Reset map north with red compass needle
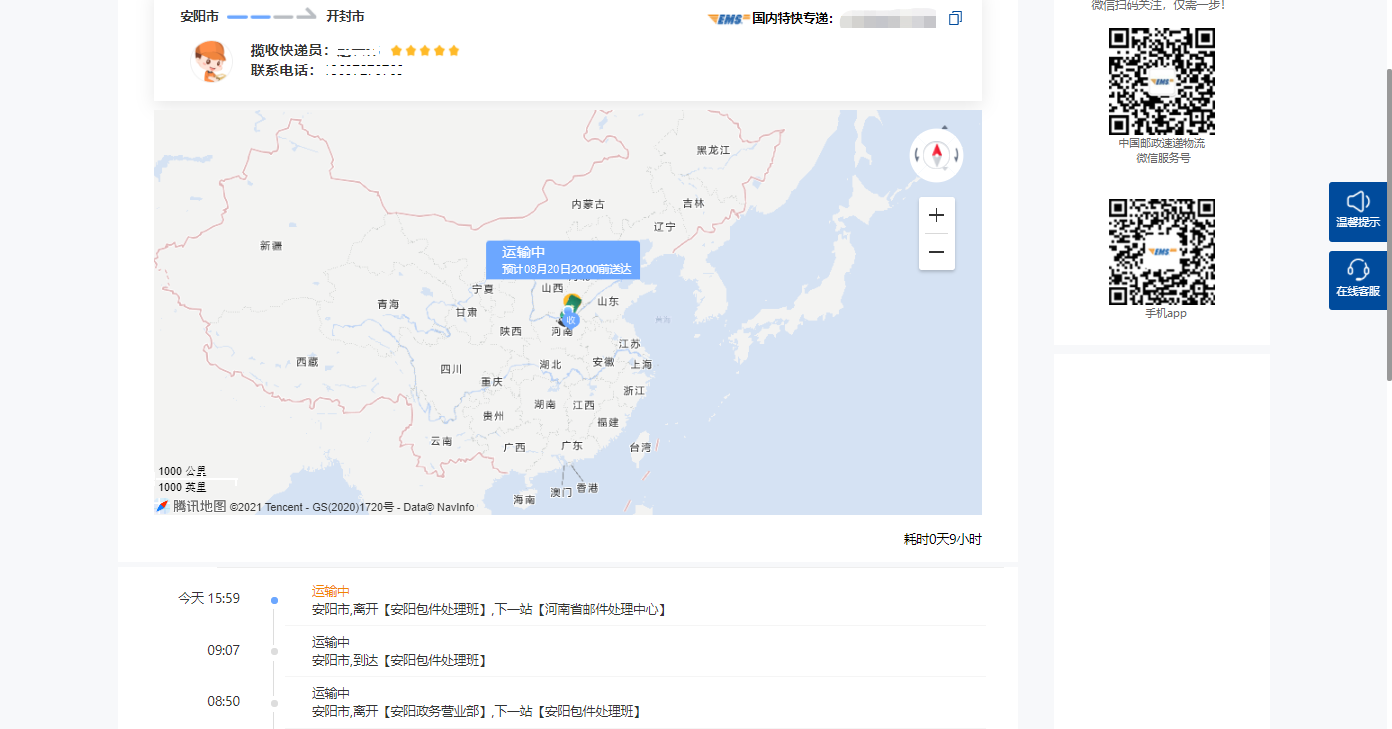The height and width of the screenshot is (729, 1392). [x=937, y=154]
